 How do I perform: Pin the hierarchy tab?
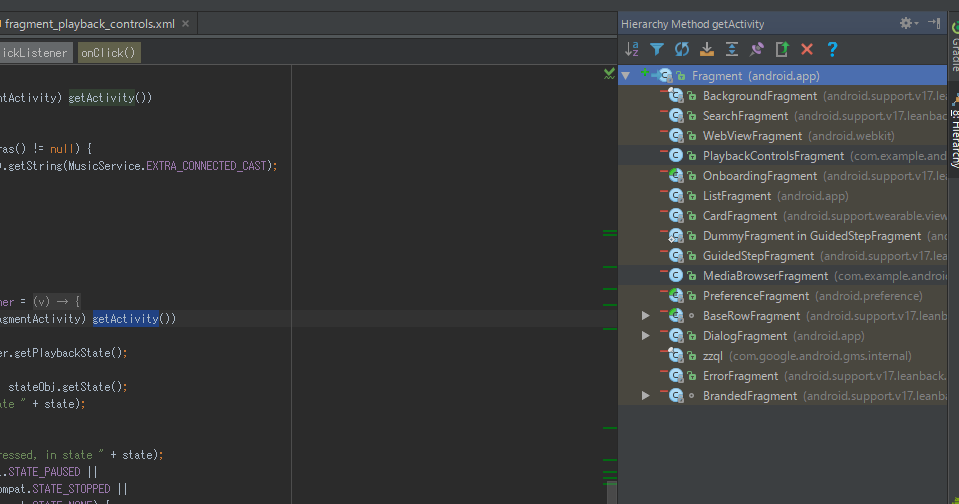click(x=757, y=49)
